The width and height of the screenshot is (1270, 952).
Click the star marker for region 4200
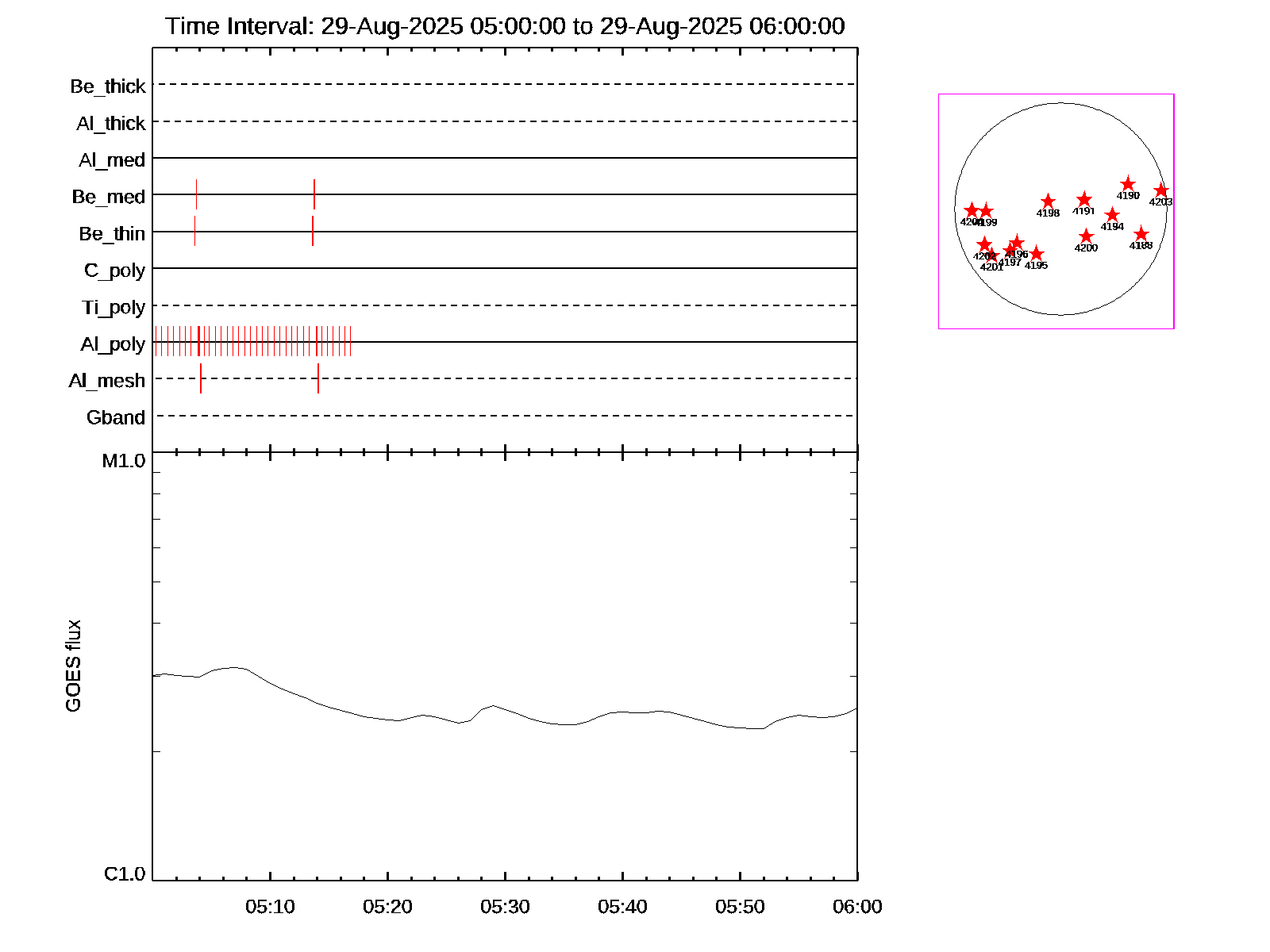1086,236
